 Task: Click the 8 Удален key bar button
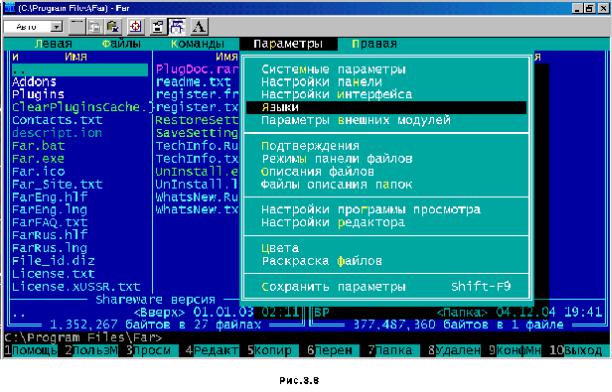(x=454, y=351)
